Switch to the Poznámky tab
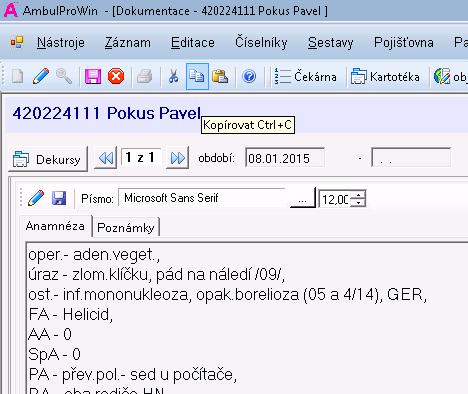The height and width of the screenshot is (394, 468). [x=126, y=228]
